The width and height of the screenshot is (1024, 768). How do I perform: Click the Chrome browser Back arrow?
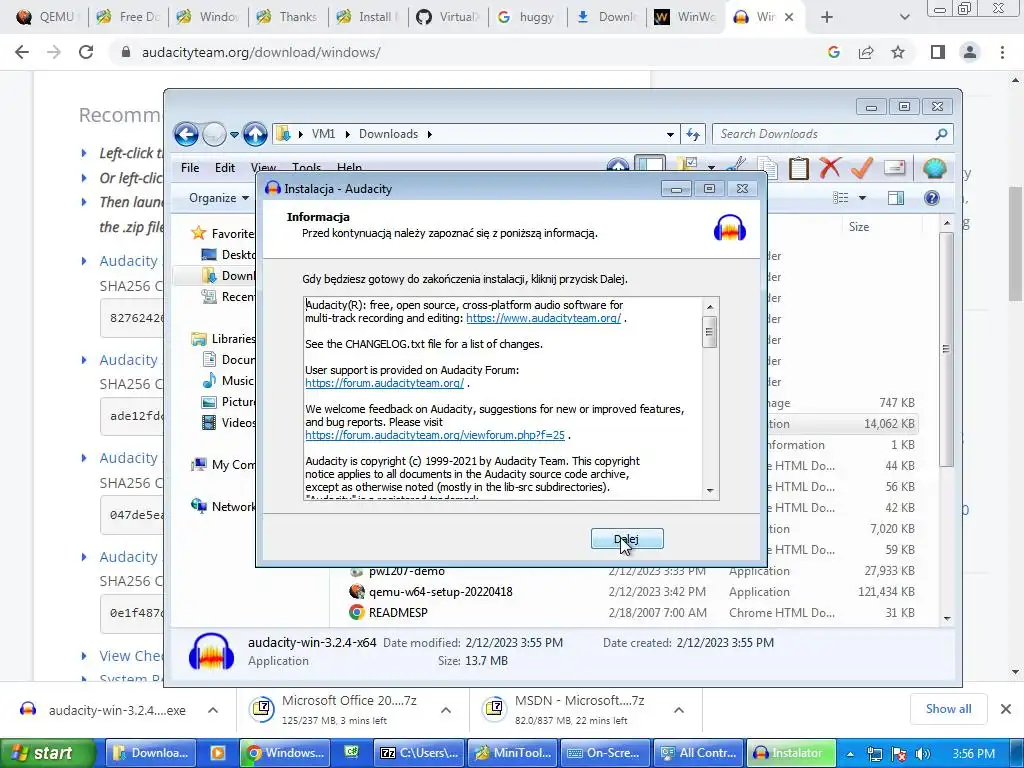(22, 52)
